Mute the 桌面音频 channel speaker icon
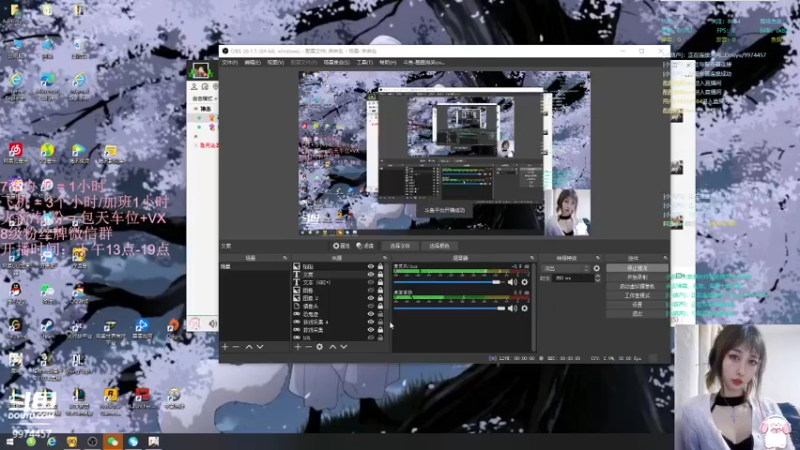This screenshot has width=800, height=450. 512,308
